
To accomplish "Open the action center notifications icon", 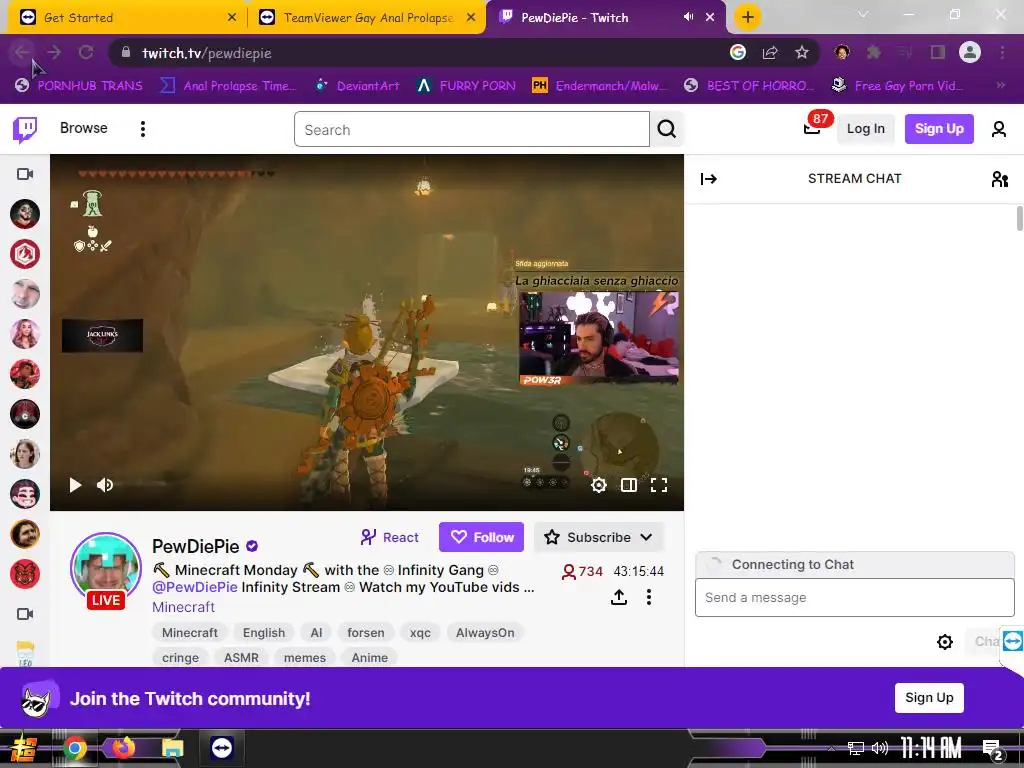I will (992, 750).
